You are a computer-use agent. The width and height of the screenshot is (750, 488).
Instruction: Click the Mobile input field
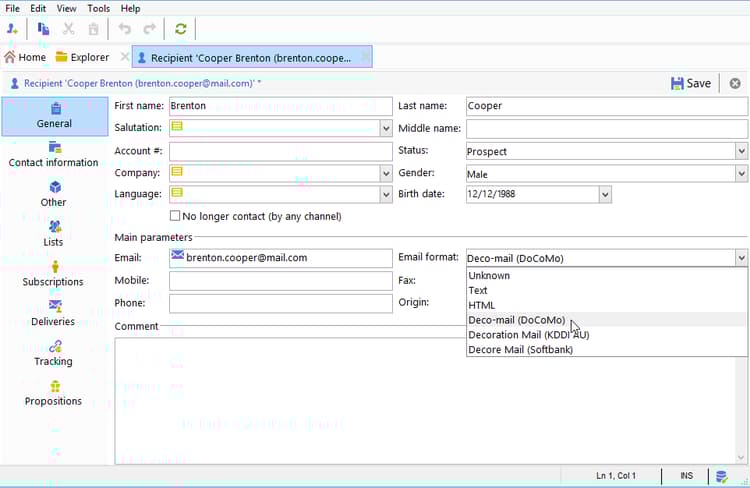click(x=280, y=281)
